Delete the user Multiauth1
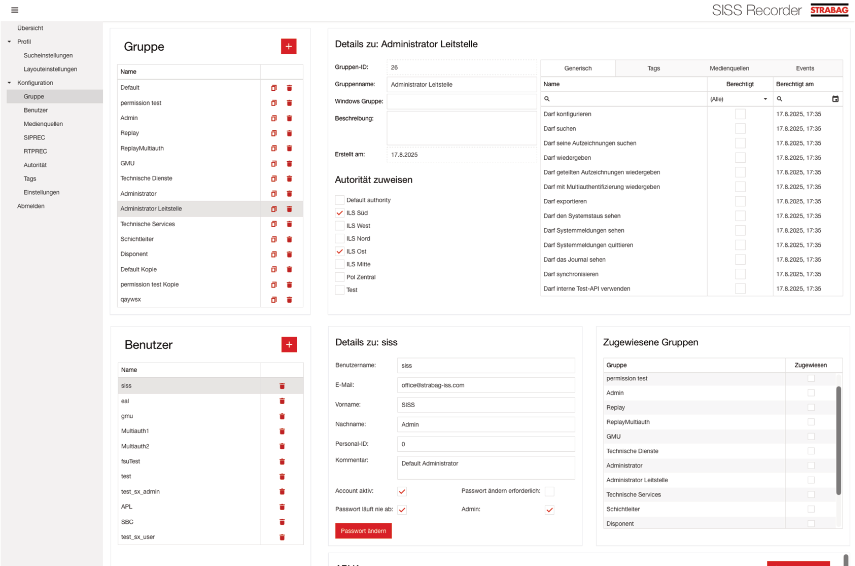This screenshot has width=855, height=566. pyautogui.click(x=282, y=431)
